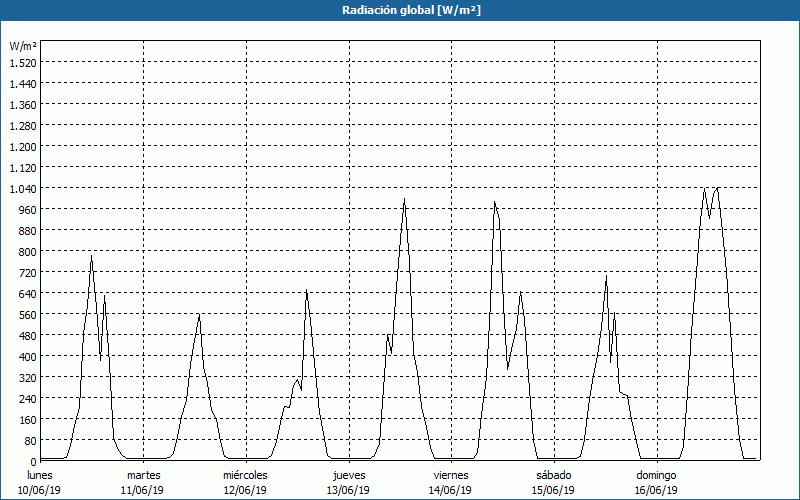Select the "0" y-axis origin value
800x500 pixels.
coord(34,462)
